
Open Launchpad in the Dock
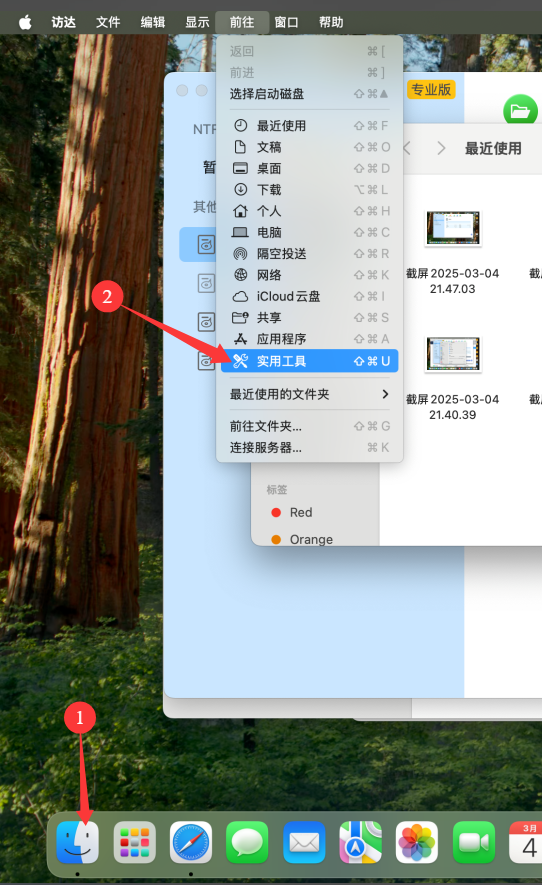click(134, 842)
